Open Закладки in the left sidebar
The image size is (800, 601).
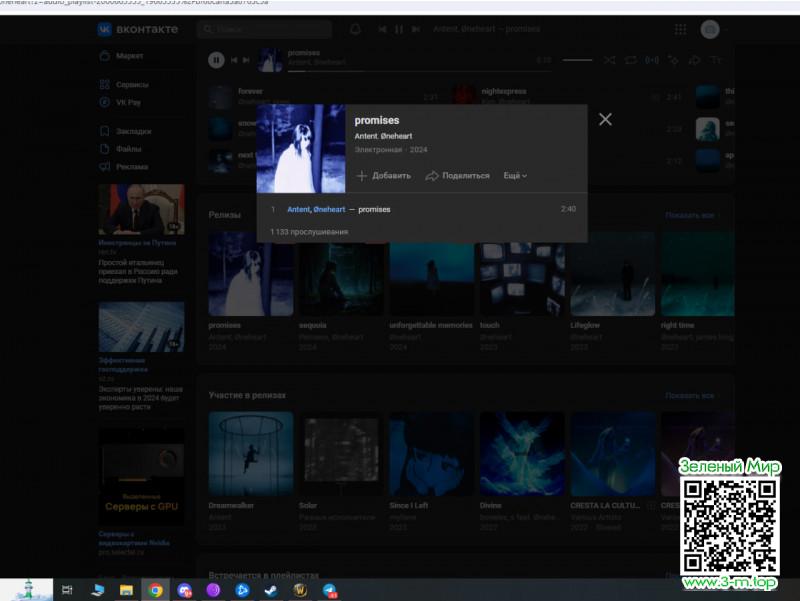coord(134,131)
